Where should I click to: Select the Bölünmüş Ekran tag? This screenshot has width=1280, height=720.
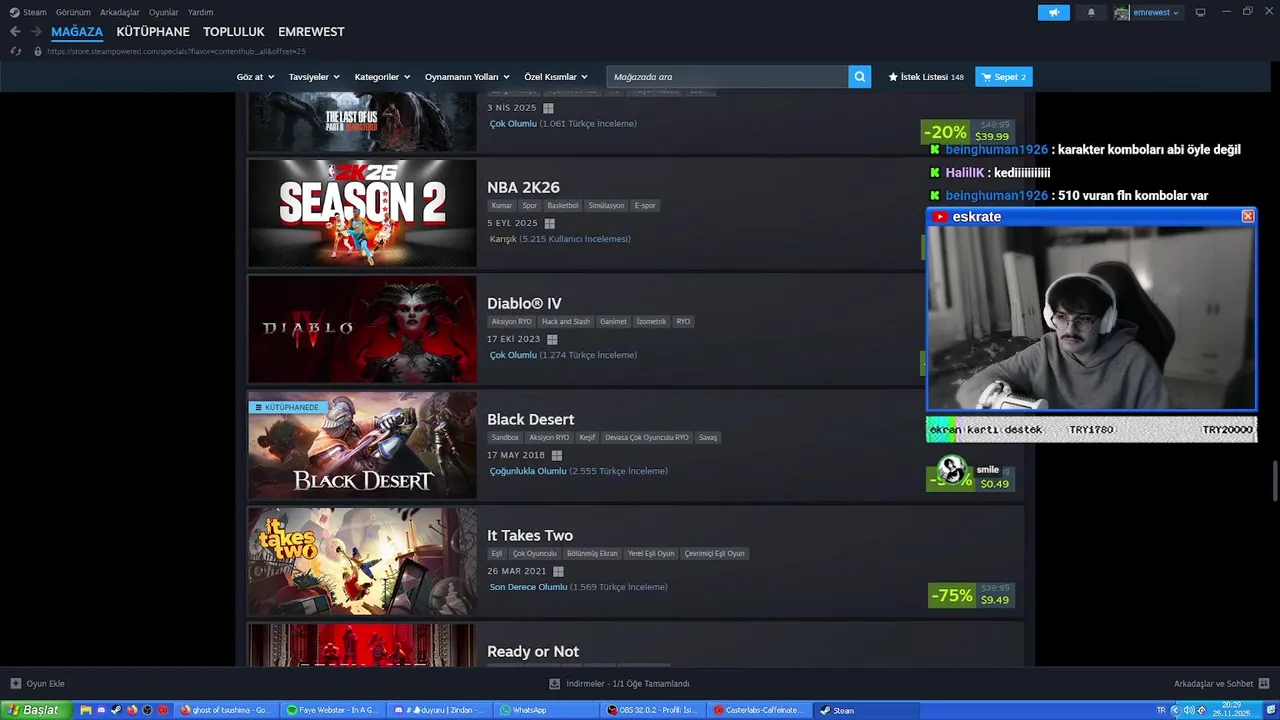point(592,554)
